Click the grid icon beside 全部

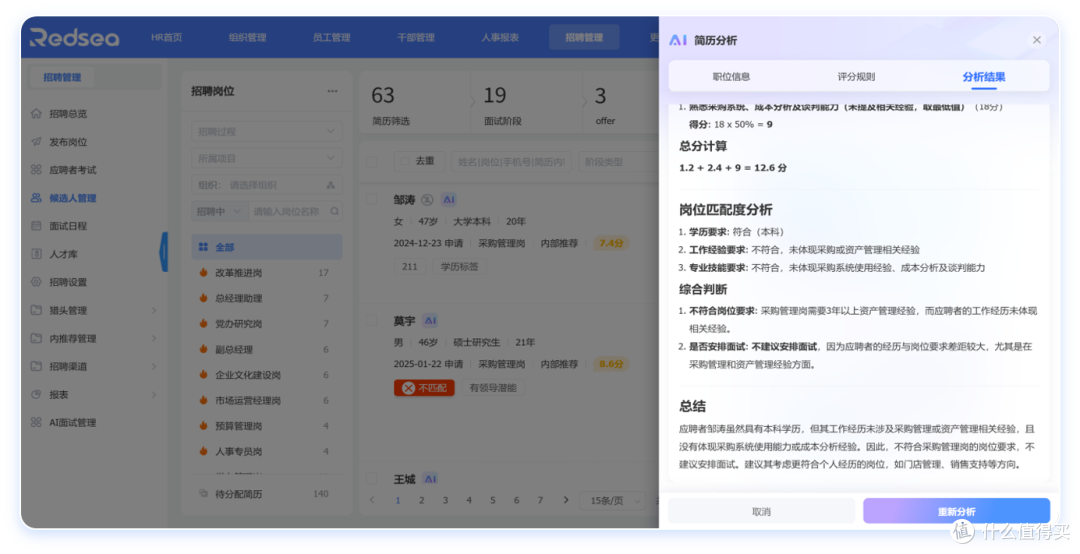[x=203, y=247]
